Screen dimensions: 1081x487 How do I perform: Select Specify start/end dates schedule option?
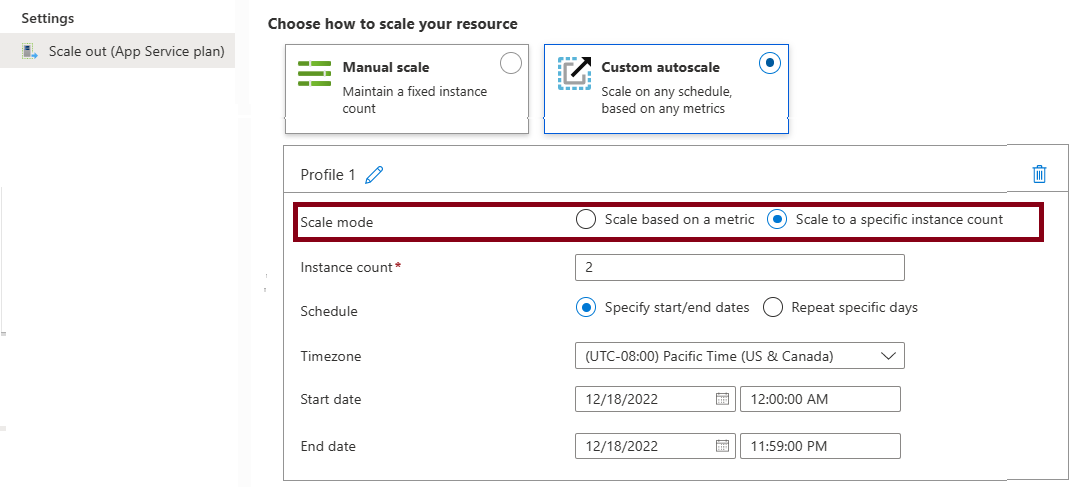coord(586,308)
